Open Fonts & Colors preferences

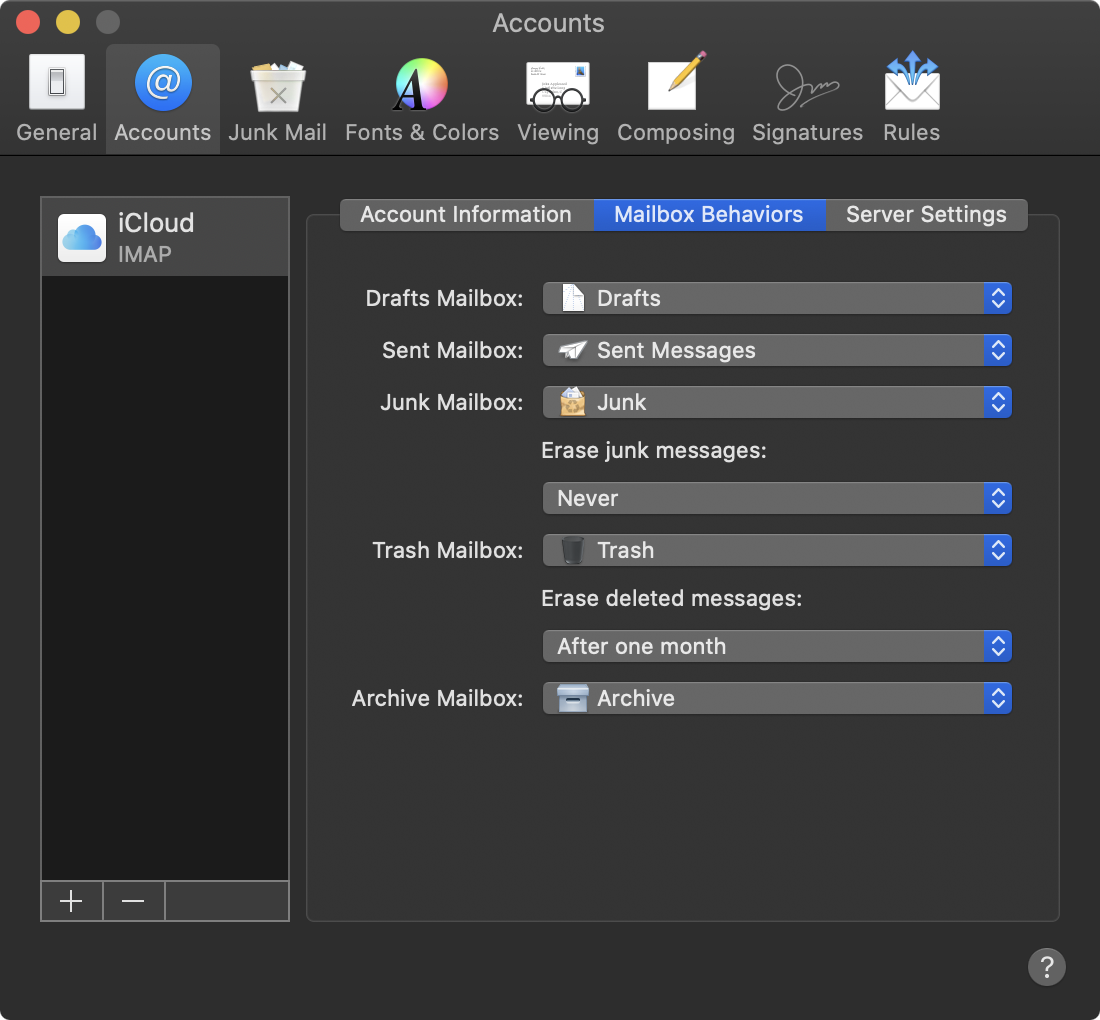pos(422,98)
